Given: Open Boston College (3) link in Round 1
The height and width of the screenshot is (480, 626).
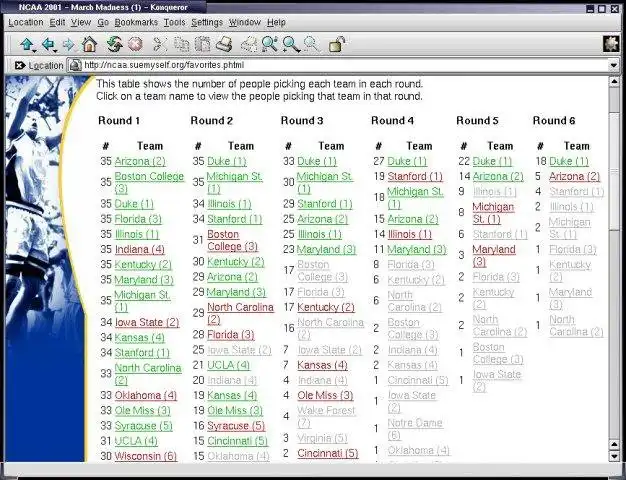Looking at the screenshot, I should pyautogui.click(x=149, y=182).
